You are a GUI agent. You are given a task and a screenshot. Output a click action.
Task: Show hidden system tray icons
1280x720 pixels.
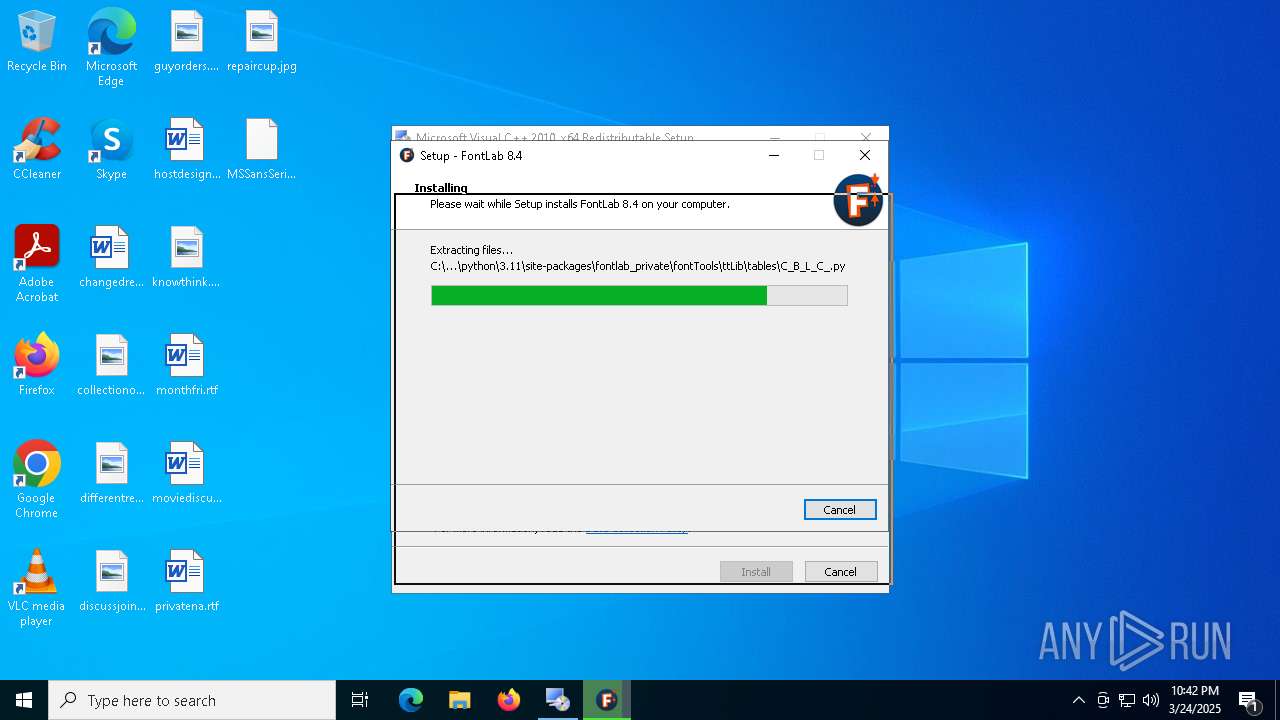1078,700
